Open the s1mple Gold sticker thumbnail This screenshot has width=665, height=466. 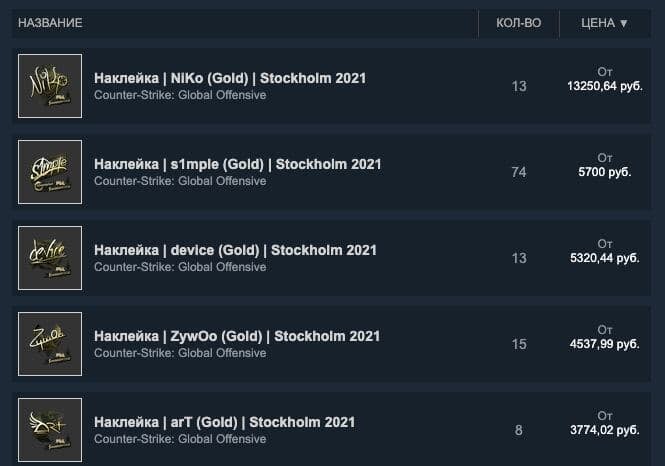[x=50, y=172]
